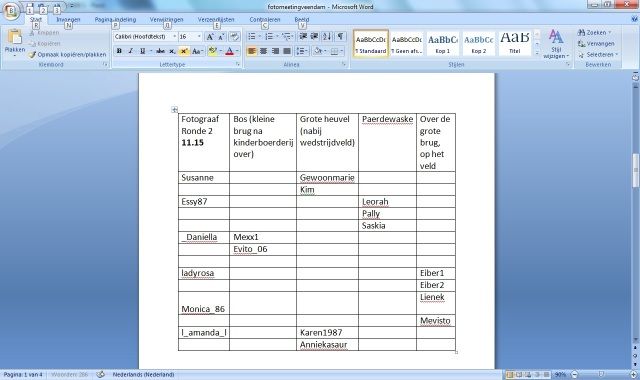The image size is (640, 380).
Task: Toggle Bold formatting
Action: pyautogui.click(x=119, y=51)
